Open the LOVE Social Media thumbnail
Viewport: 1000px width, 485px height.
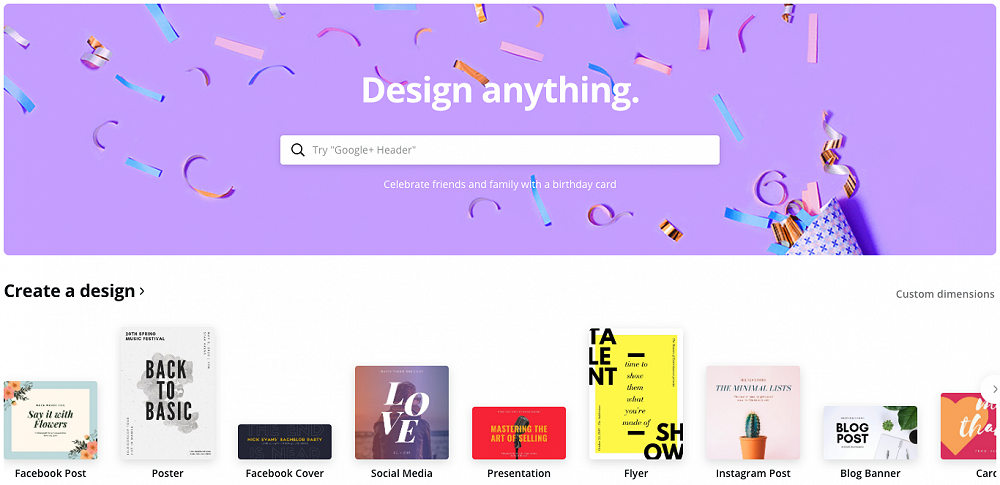(x=402, y=413)
